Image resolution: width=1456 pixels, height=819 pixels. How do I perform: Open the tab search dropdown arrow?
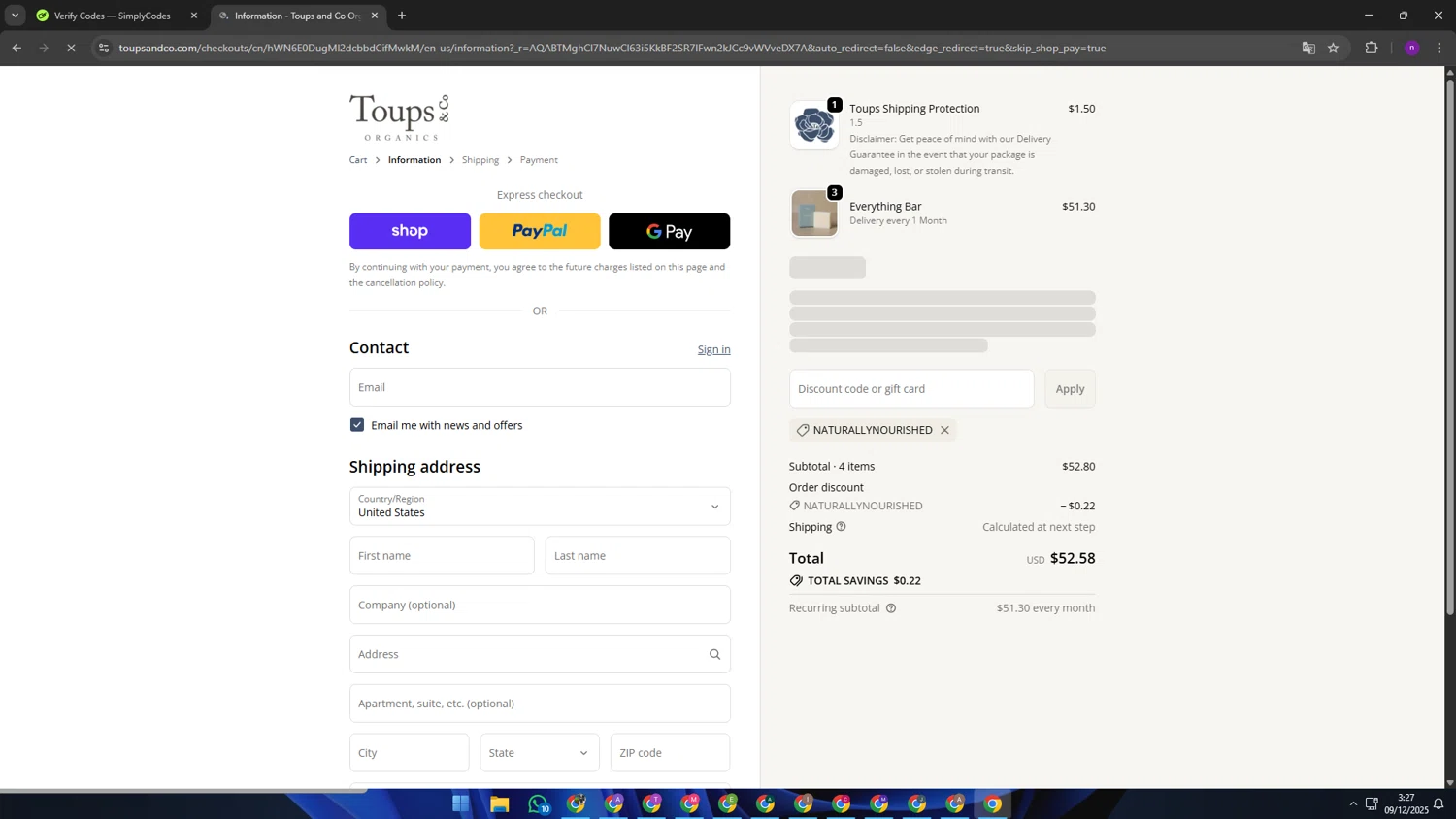(15, 16)
